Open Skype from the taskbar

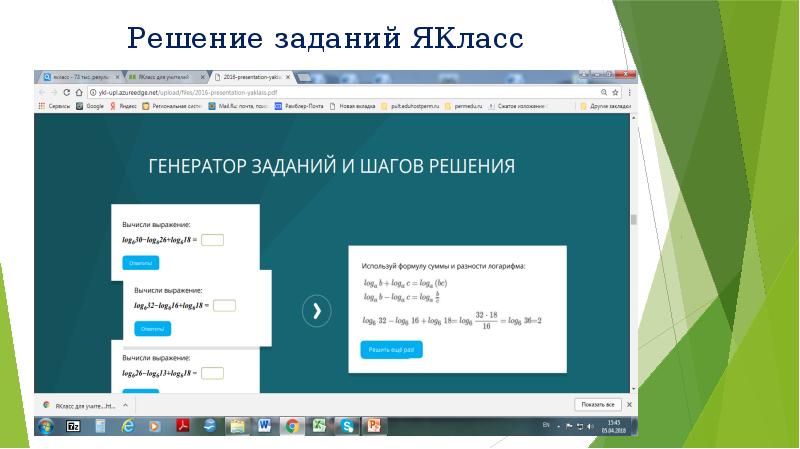(347, 426)
